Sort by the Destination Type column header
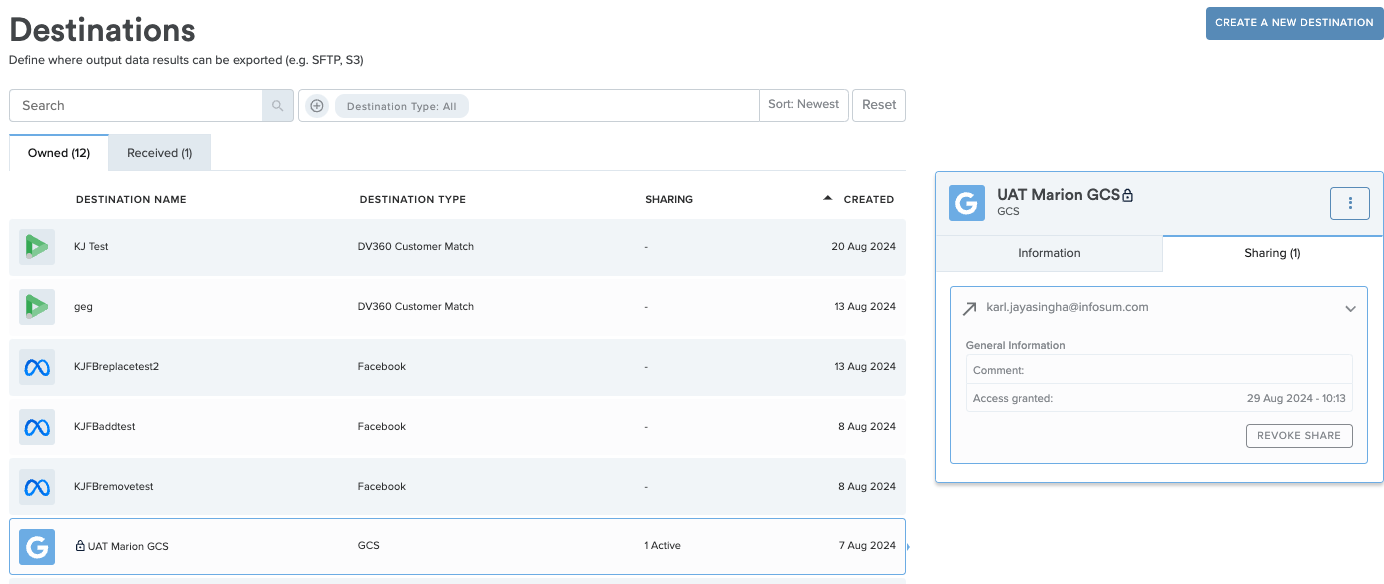This screenshot has height=584, width=1384. (x=412, y=199)
